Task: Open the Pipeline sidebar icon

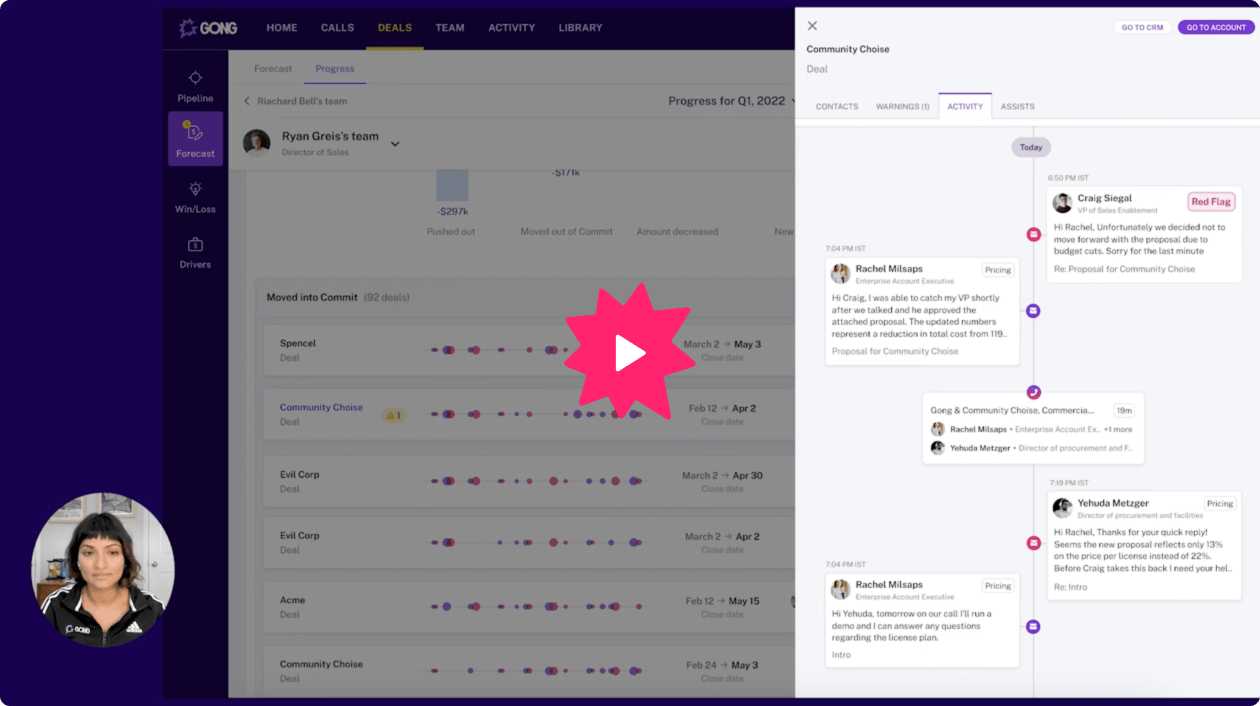Action: tap(195, 86)
